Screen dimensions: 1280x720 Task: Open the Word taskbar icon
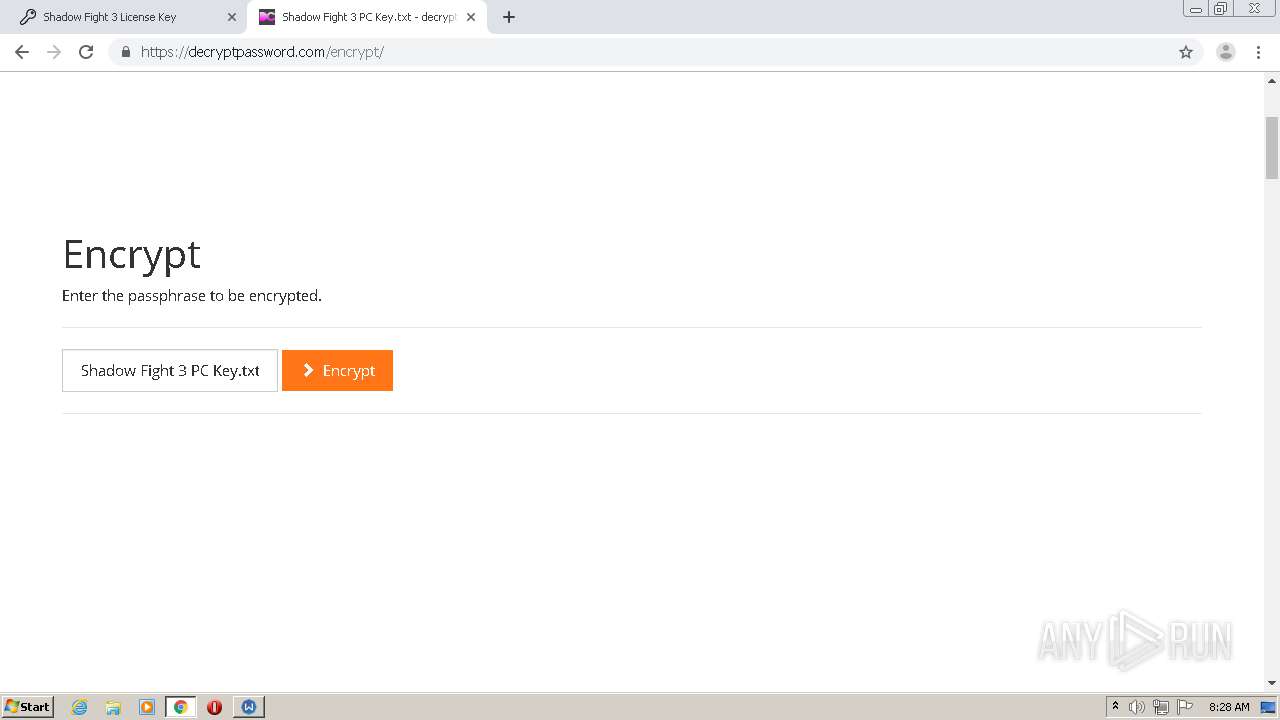point(248,707)
